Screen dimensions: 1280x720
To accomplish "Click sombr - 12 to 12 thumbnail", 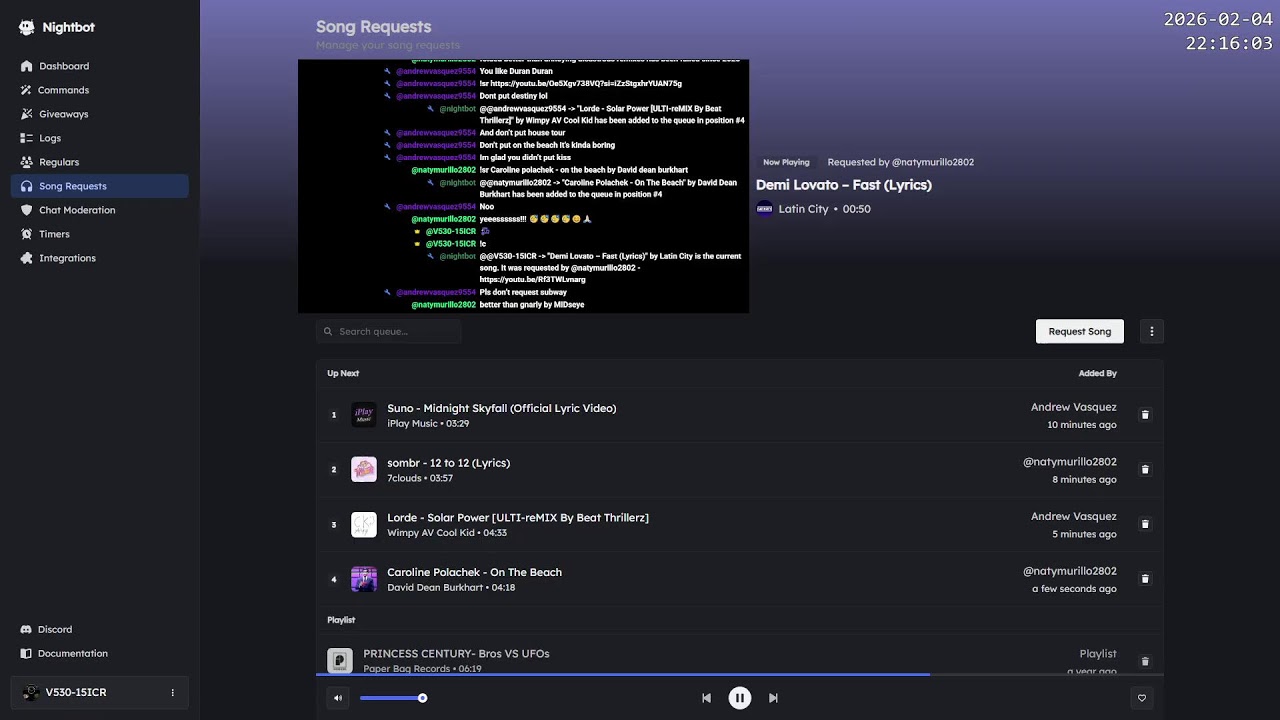I will tap(364, 469).
